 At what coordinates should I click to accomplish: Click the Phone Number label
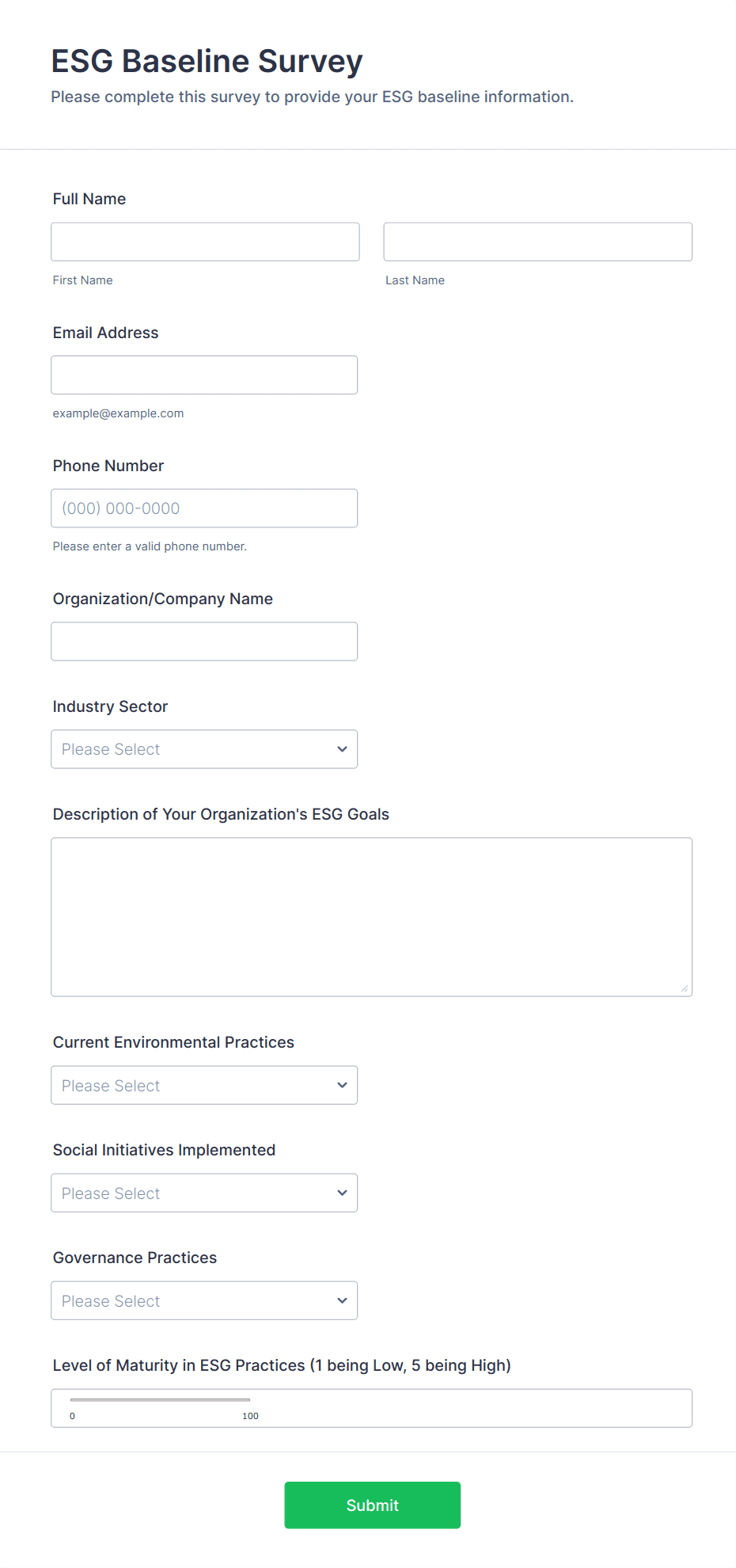coord(108,466)
